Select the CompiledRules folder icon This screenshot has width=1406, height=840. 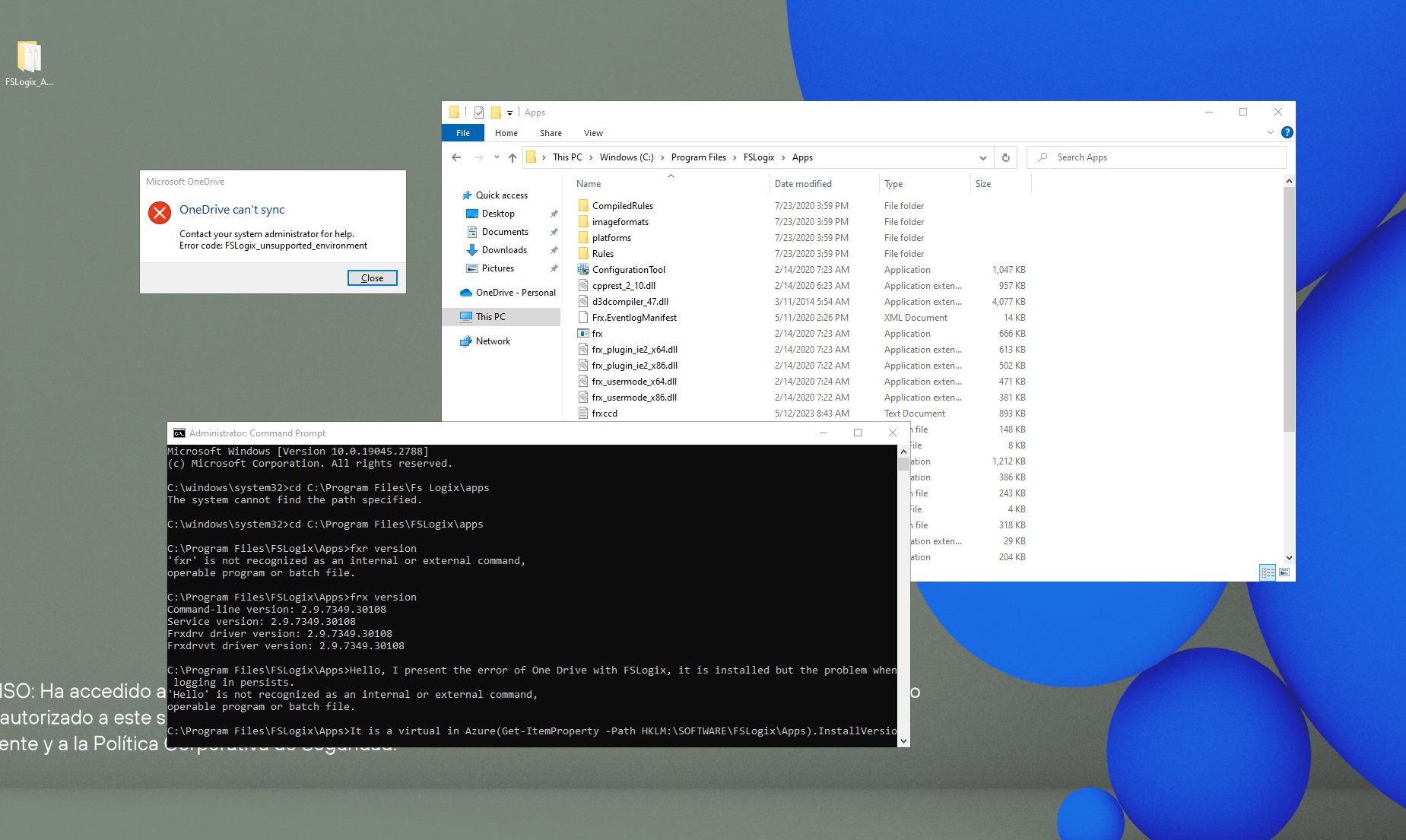pos(583,206)
